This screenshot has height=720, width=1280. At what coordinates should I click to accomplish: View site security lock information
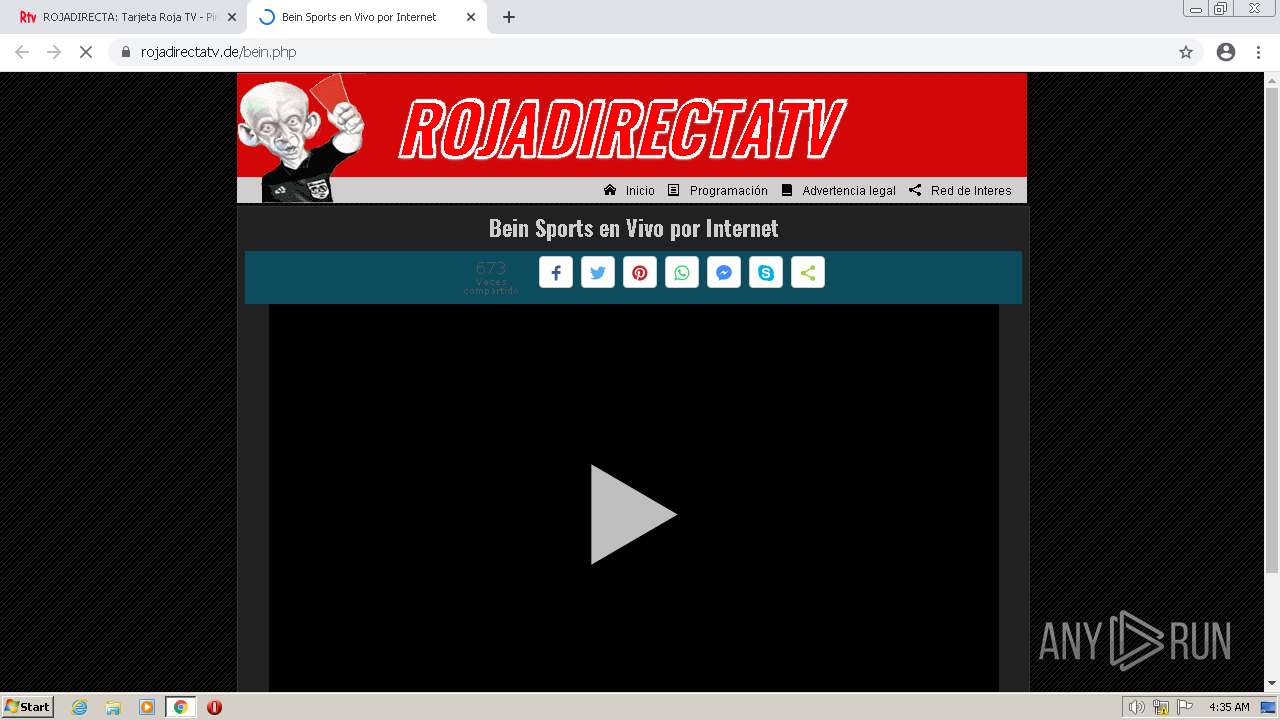tap(126, 52)
